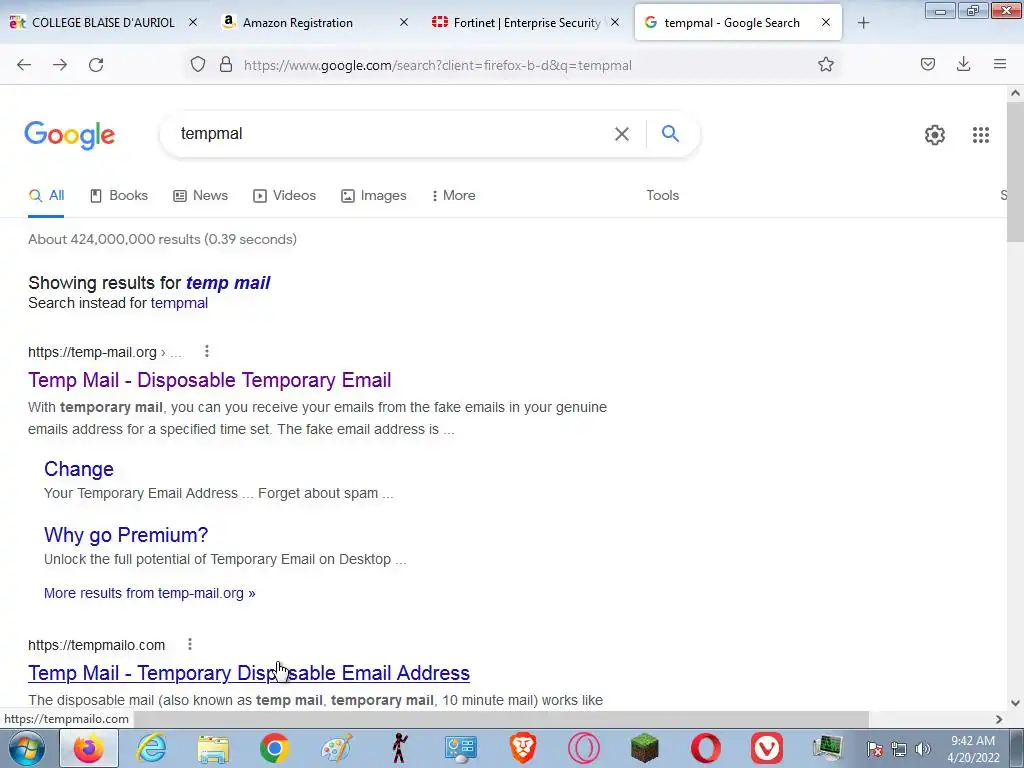
Task: Click the volume speaker tray icon
Action: point(923,749)
